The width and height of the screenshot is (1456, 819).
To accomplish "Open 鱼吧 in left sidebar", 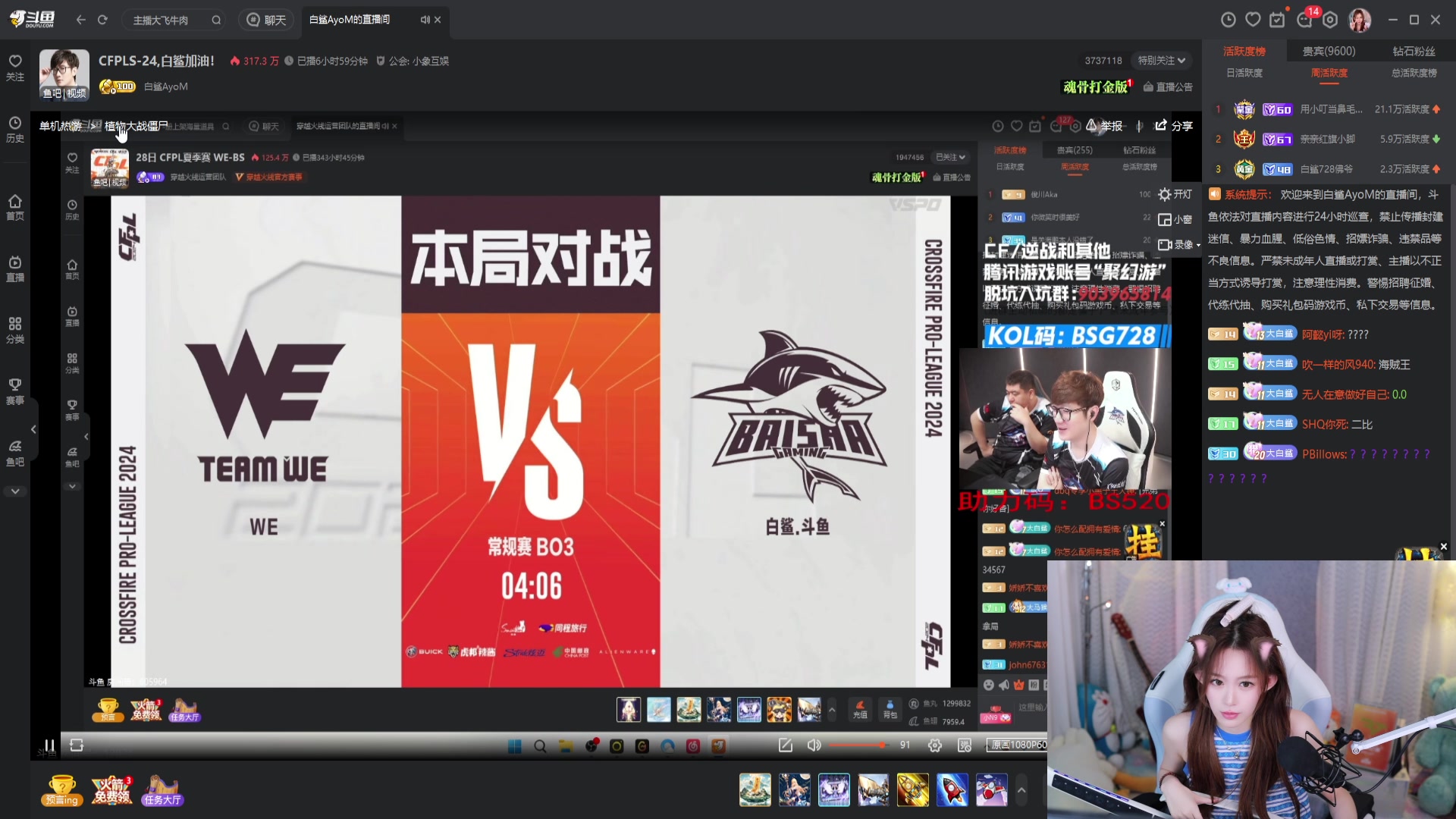I will (15, 453).
